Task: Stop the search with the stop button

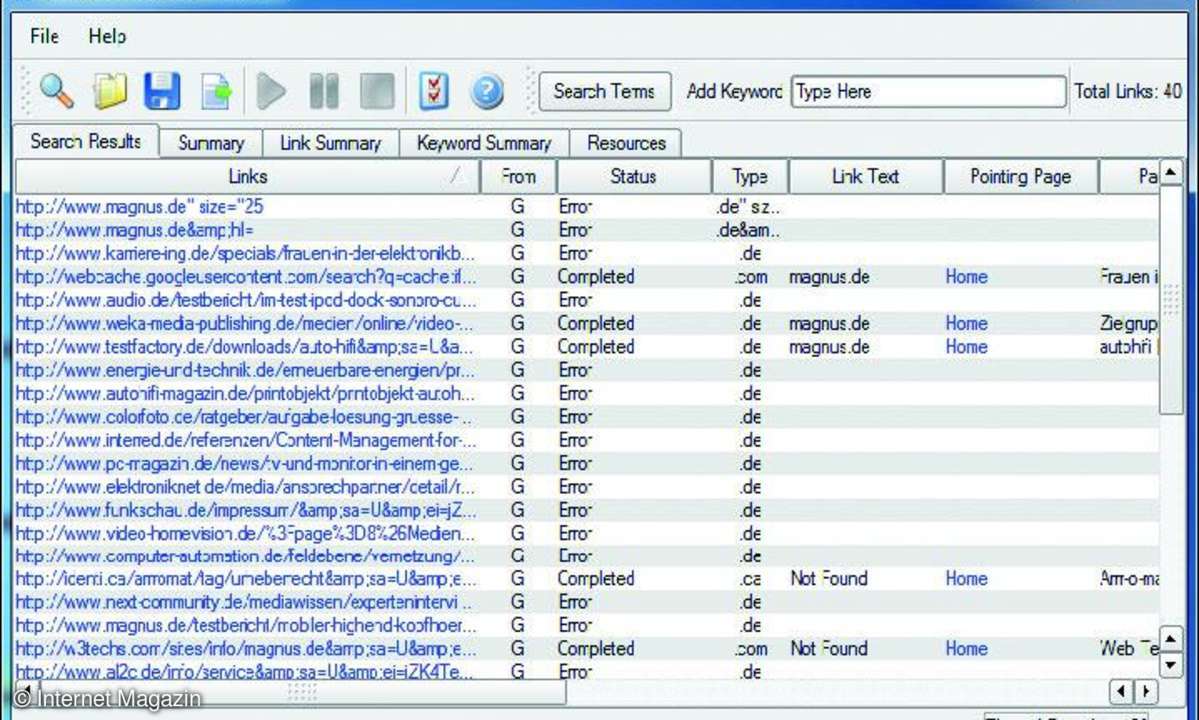Action: pos(378,92)
